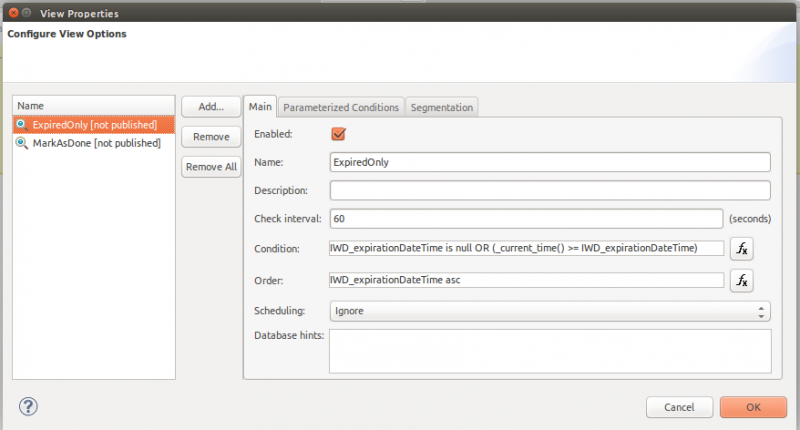Viewport: 800px width, 430px height.
Task: Click the Remove button
Action: (210, 136)
